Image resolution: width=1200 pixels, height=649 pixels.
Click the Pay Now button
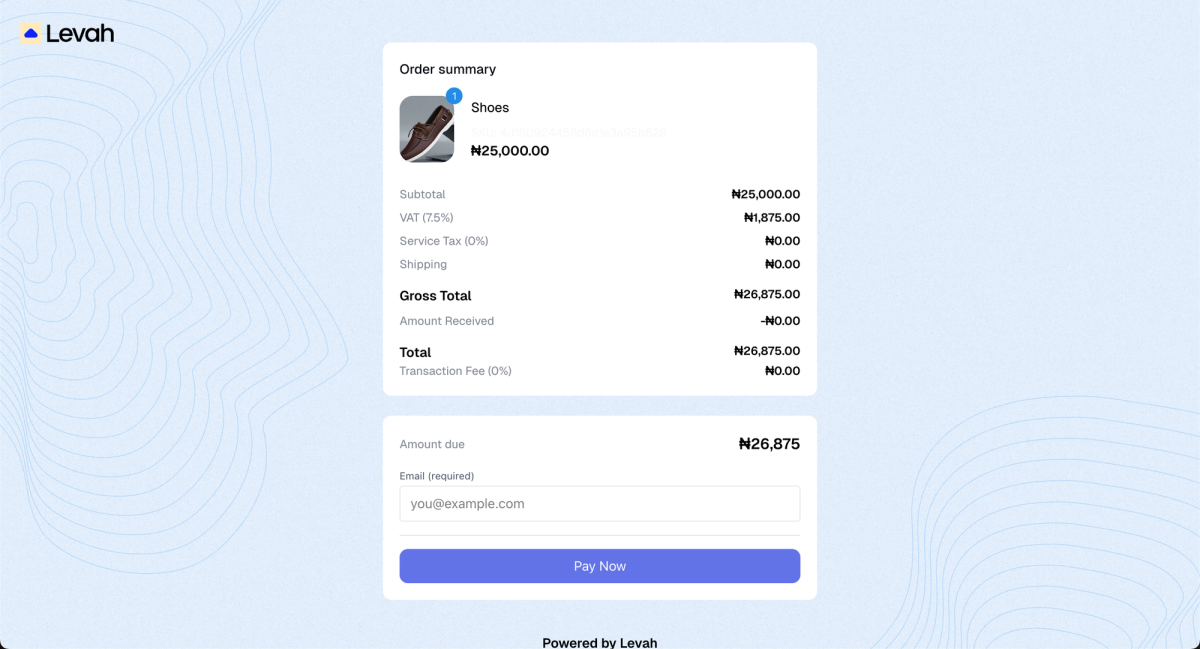600,566
